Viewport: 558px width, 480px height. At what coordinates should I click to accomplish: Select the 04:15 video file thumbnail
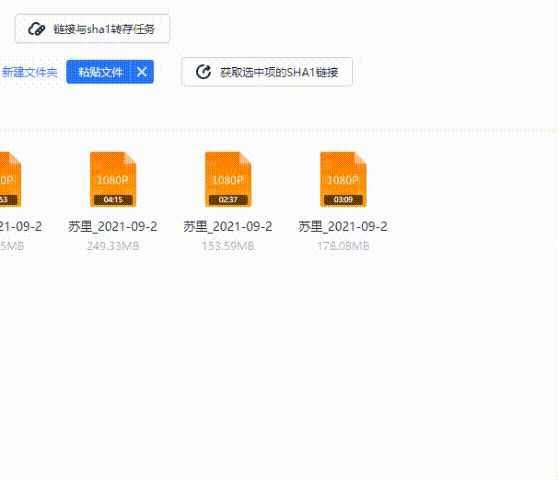[x=113, y=179]
